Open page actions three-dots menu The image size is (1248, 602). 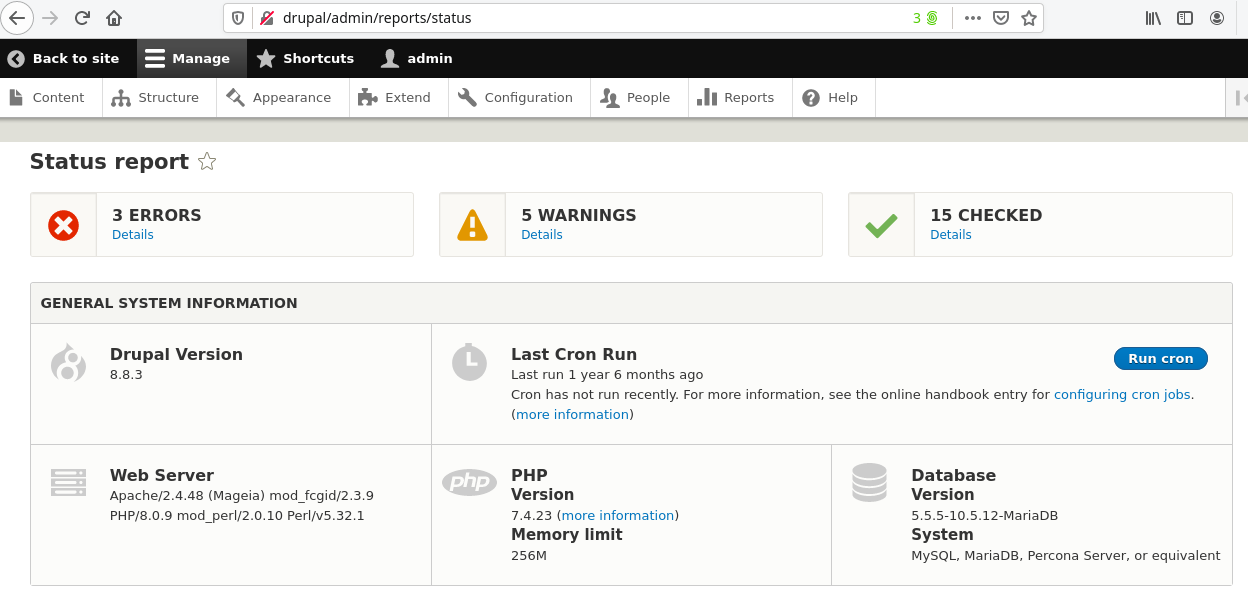972,18
